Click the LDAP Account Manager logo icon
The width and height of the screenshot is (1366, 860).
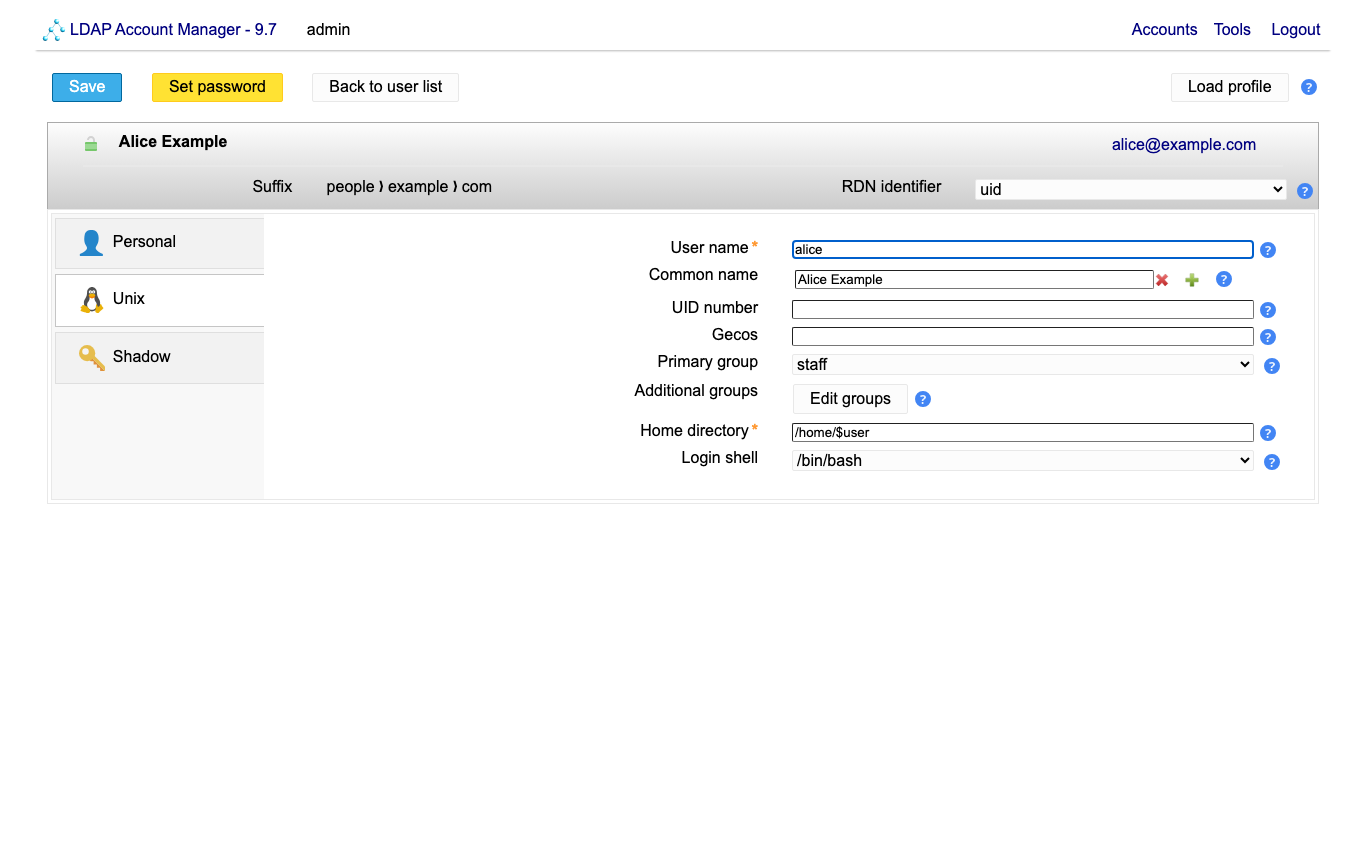[54, 30]
